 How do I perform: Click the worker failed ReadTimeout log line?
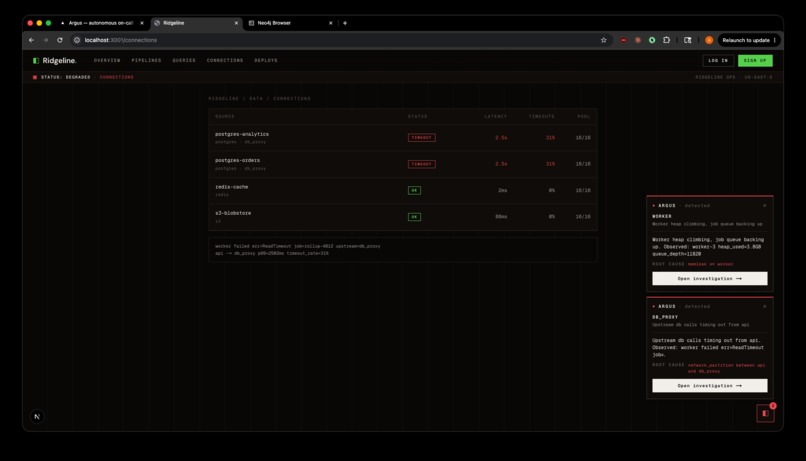coord(298,246)
